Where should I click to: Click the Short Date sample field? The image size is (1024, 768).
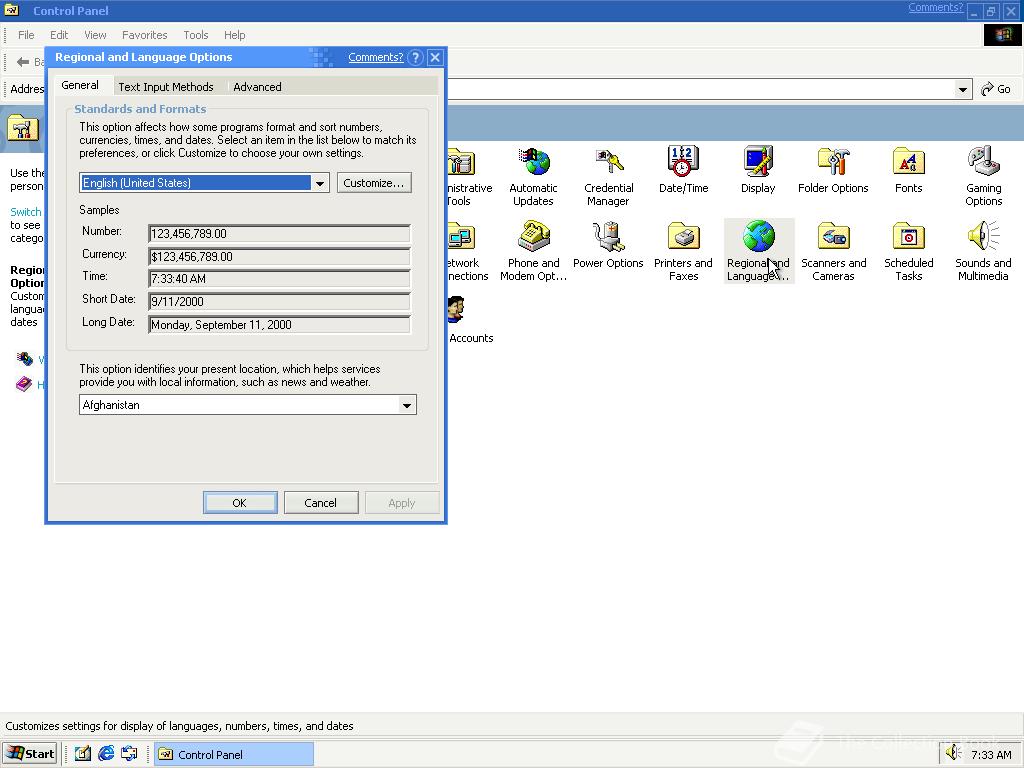(x=280, y=302)
